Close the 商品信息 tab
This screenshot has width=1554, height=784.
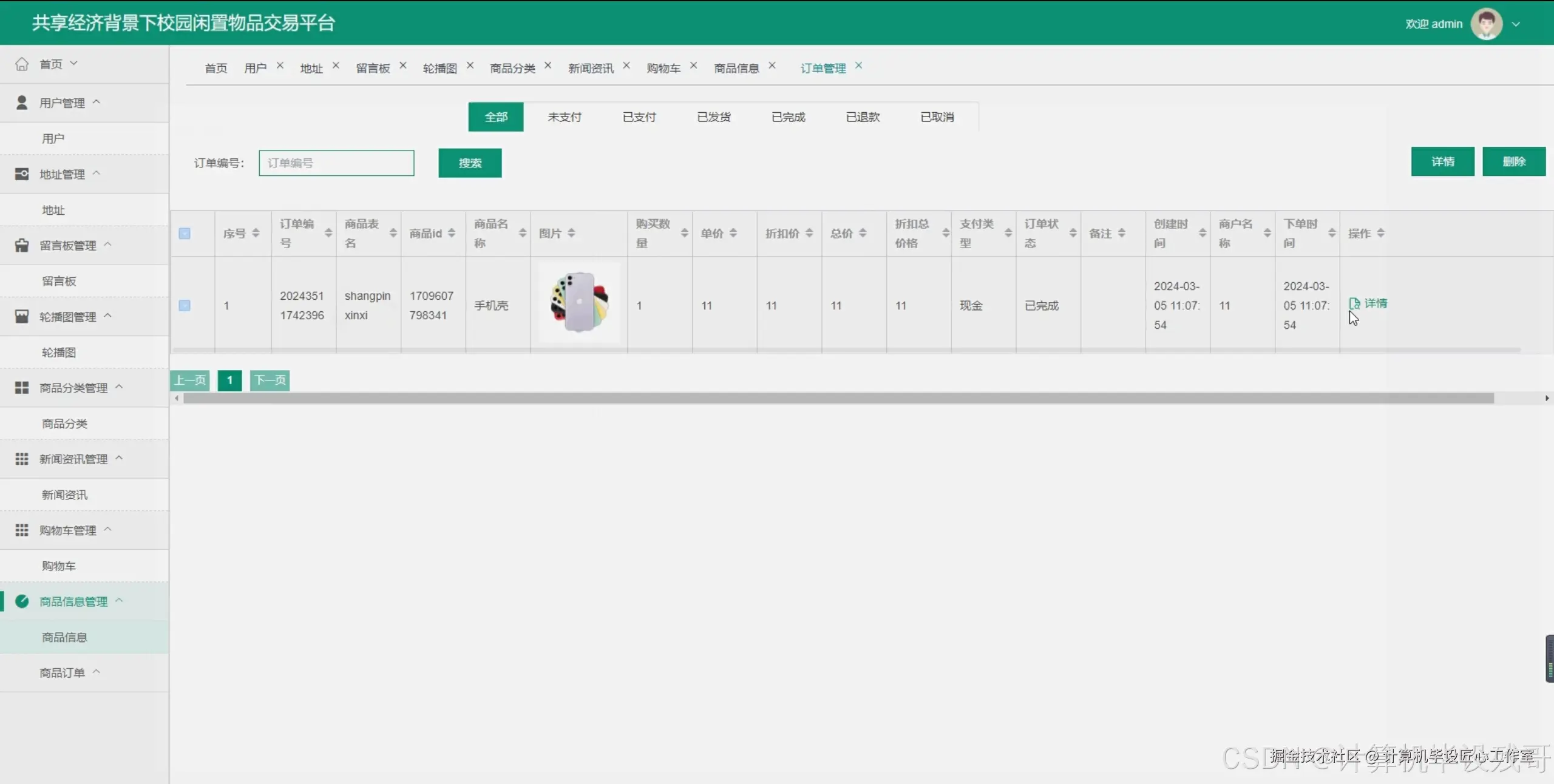(x=772, y=66)
